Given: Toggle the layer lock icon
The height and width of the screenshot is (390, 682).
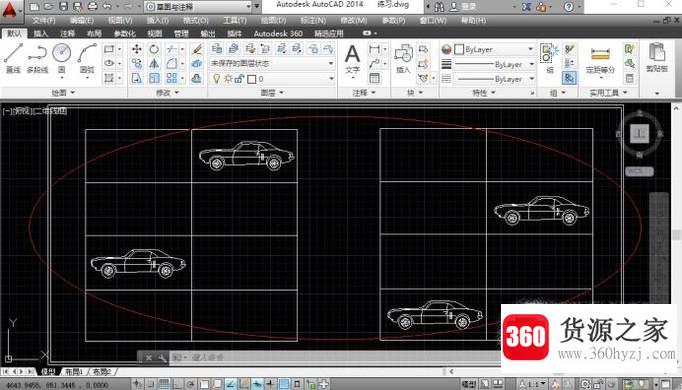Looking at the screenshot, I should (x=239, y=79).
